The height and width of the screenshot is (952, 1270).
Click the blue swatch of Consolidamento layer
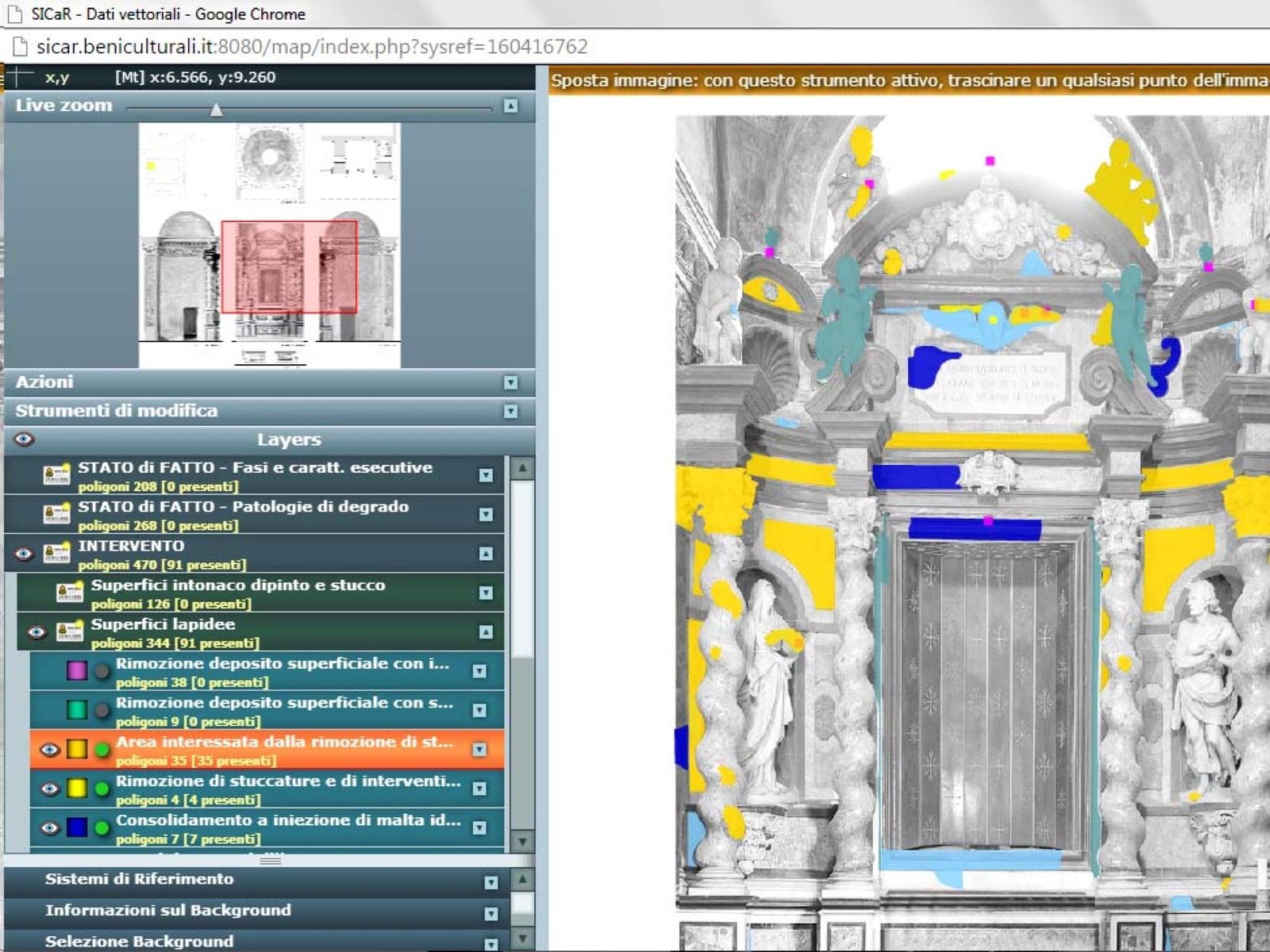click(76, 827)
